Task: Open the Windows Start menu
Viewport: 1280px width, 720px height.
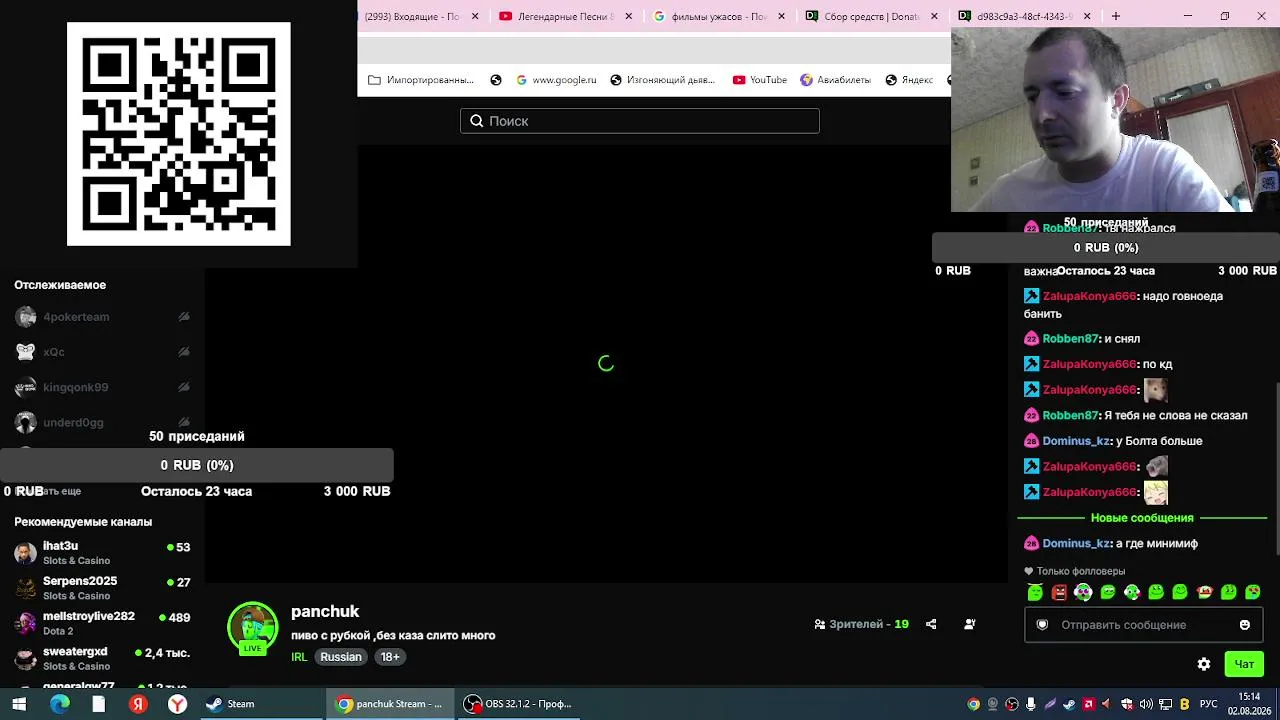Action: (19, 704)
